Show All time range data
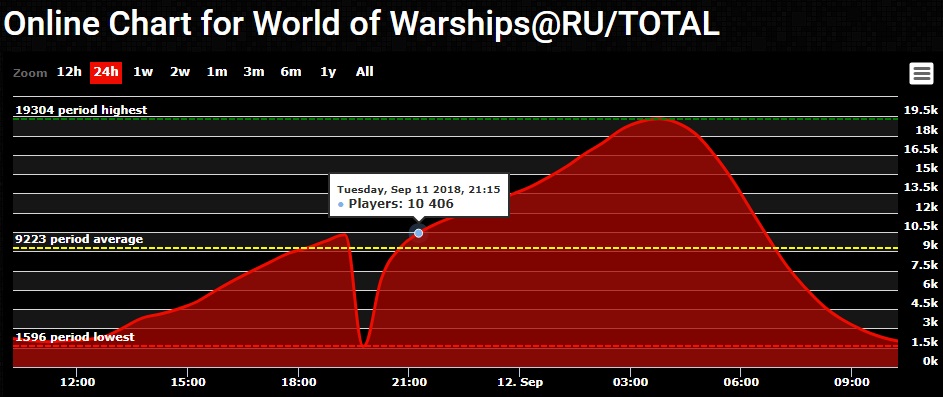The image size is (943, 397). coord(364,72)
